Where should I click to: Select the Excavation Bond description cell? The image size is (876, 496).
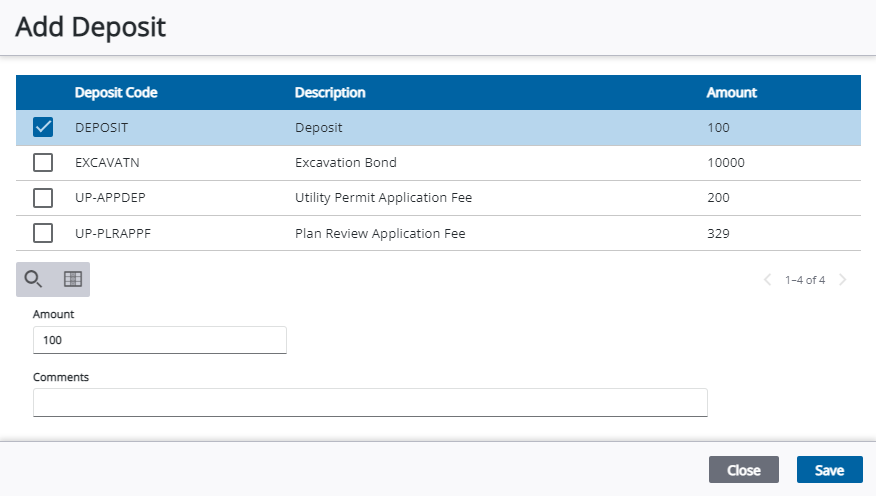[x=346, y=162]
